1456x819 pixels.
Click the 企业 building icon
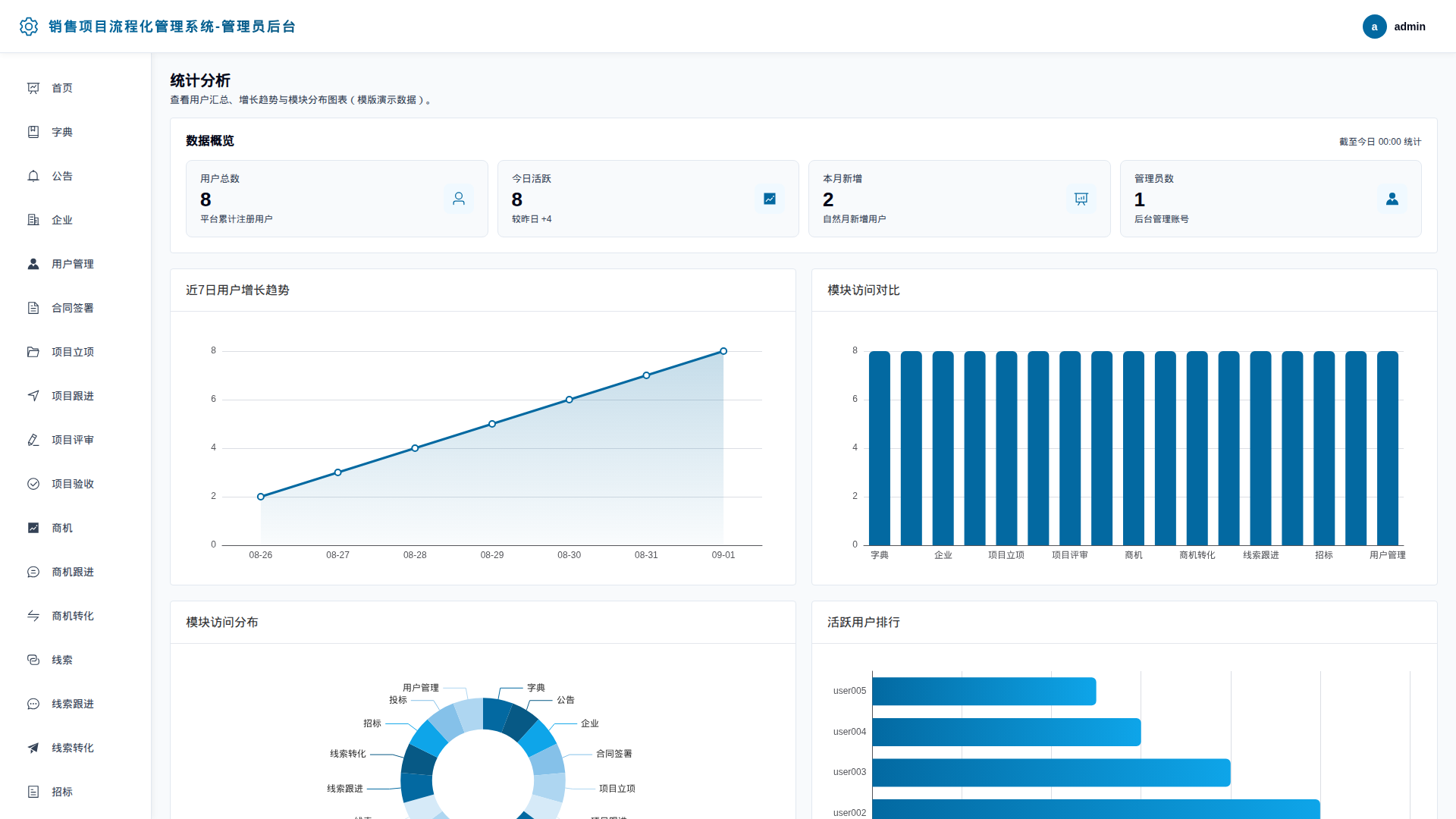[33, 220]
